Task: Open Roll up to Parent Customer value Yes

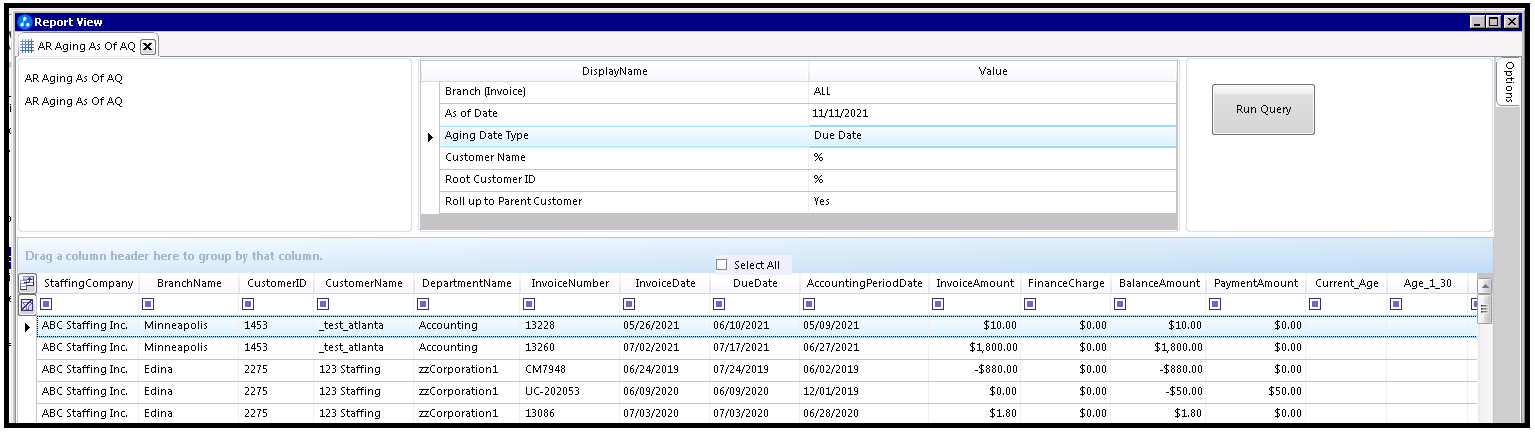Action: pos(992,202)
